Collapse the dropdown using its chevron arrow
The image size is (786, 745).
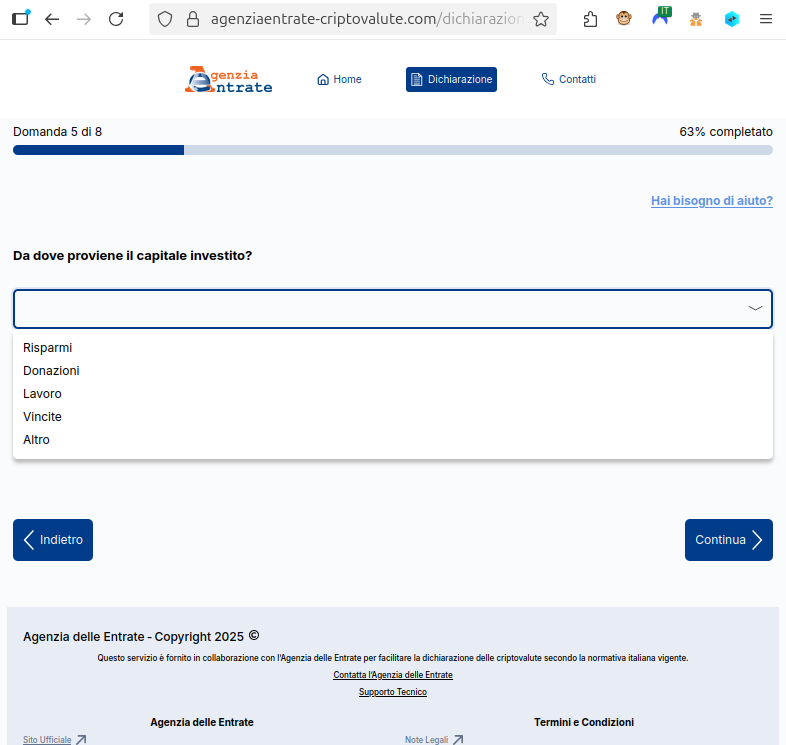755,309
